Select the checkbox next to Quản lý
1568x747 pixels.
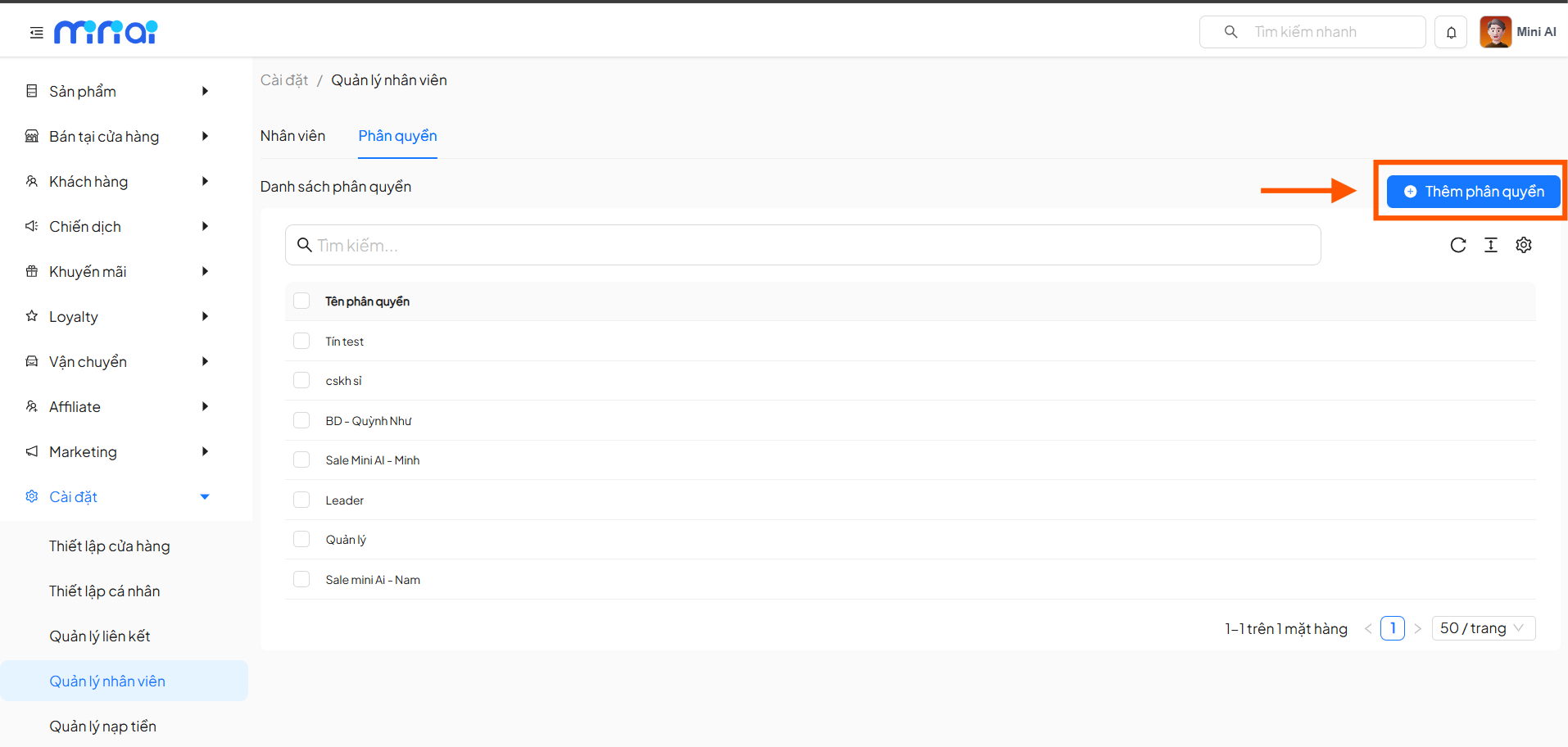click(301, 538)
